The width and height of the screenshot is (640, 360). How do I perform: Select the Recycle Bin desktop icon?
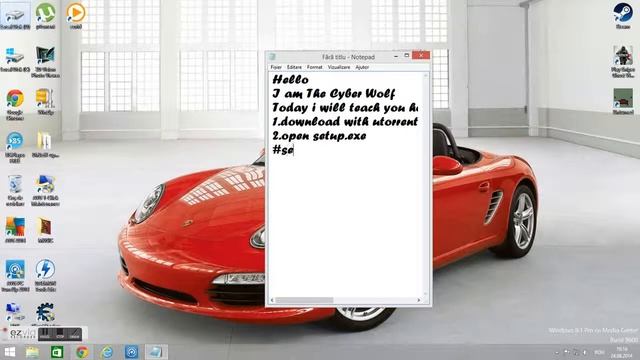tap(15, 190)
